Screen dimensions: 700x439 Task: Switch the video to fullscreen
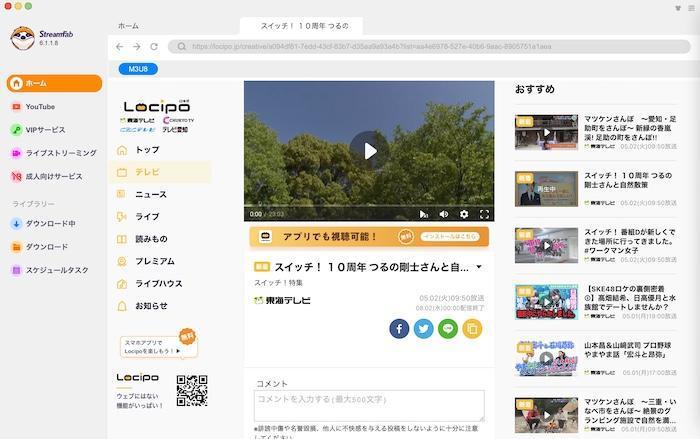pyautogui.click(x=484, y=214)
